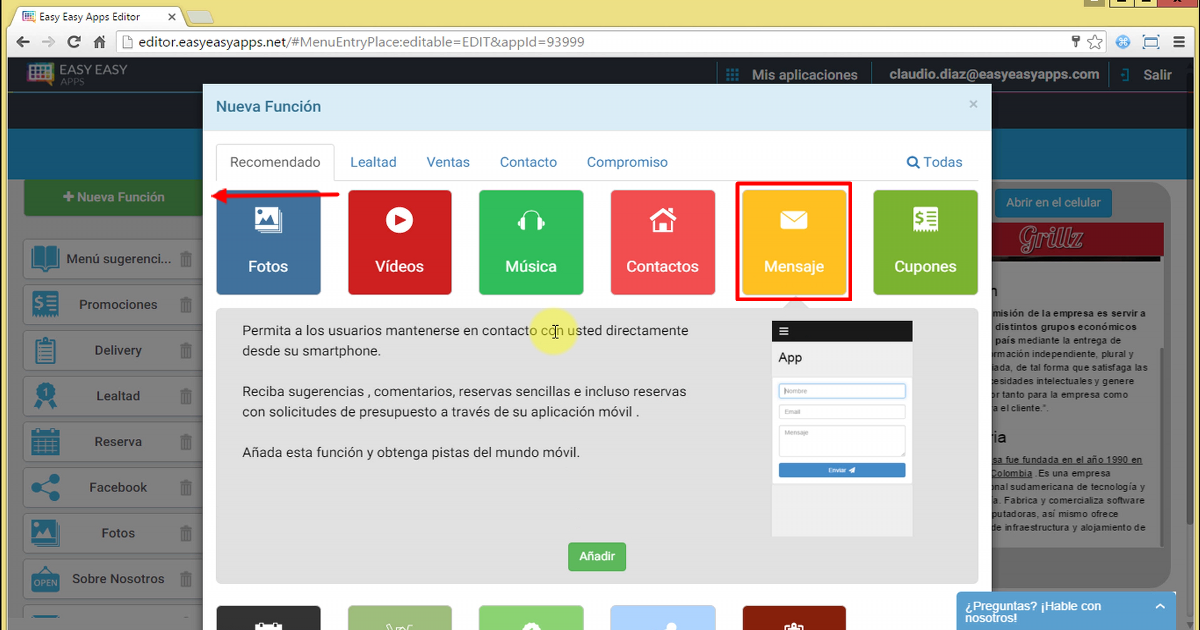
Task: Open the Mis aplicaciones grid menu
Action: 731,74
